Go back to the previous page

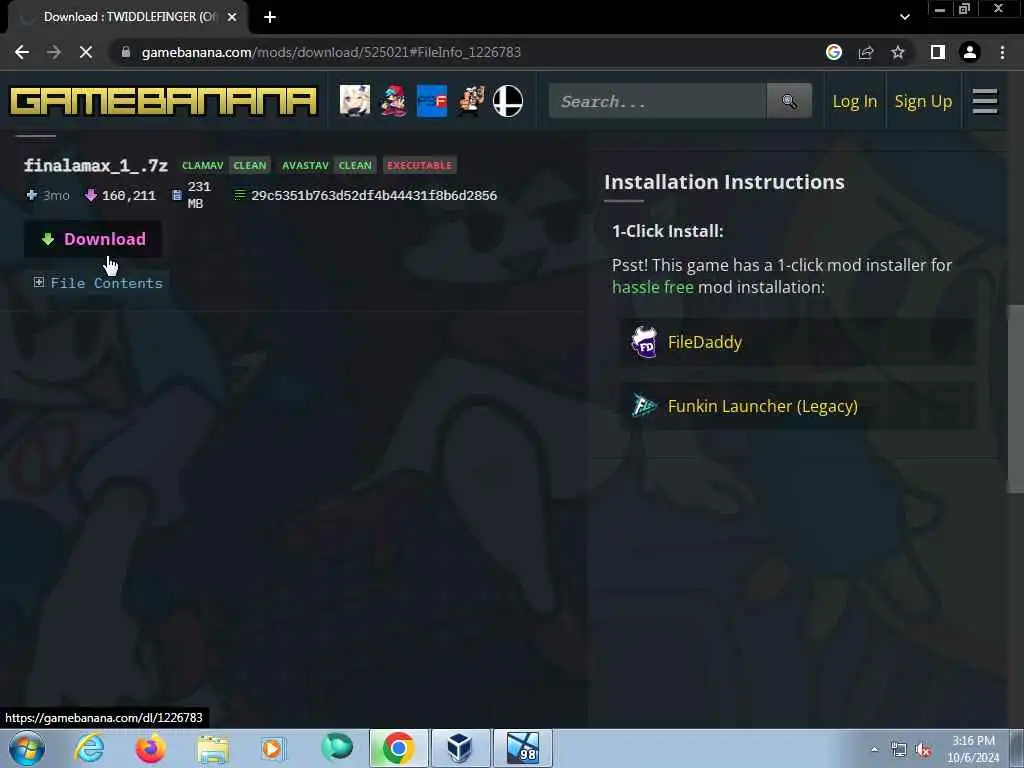[x=22, y=52]
